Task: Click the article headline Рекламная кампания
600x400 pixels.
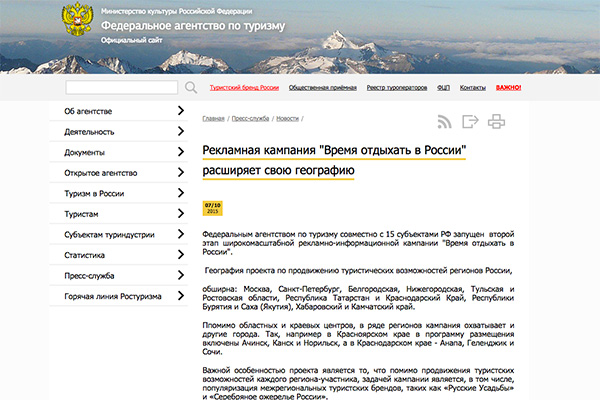Action: point(334,160)
